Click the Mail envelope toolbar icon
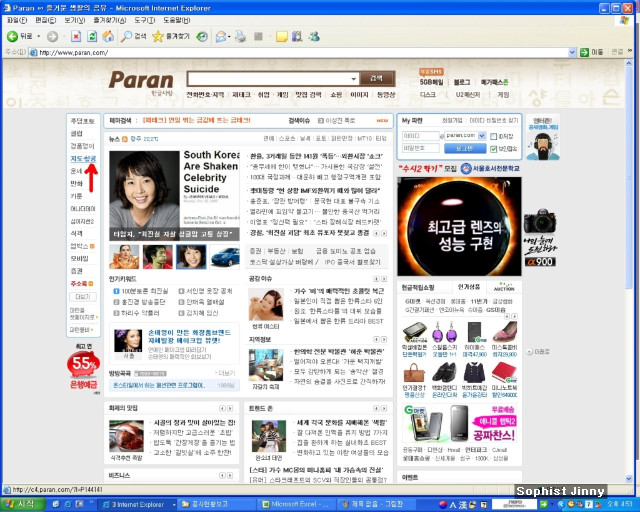The height and width of the screenshot is (512, 640). pyautogui.click(x=221, y=37)
